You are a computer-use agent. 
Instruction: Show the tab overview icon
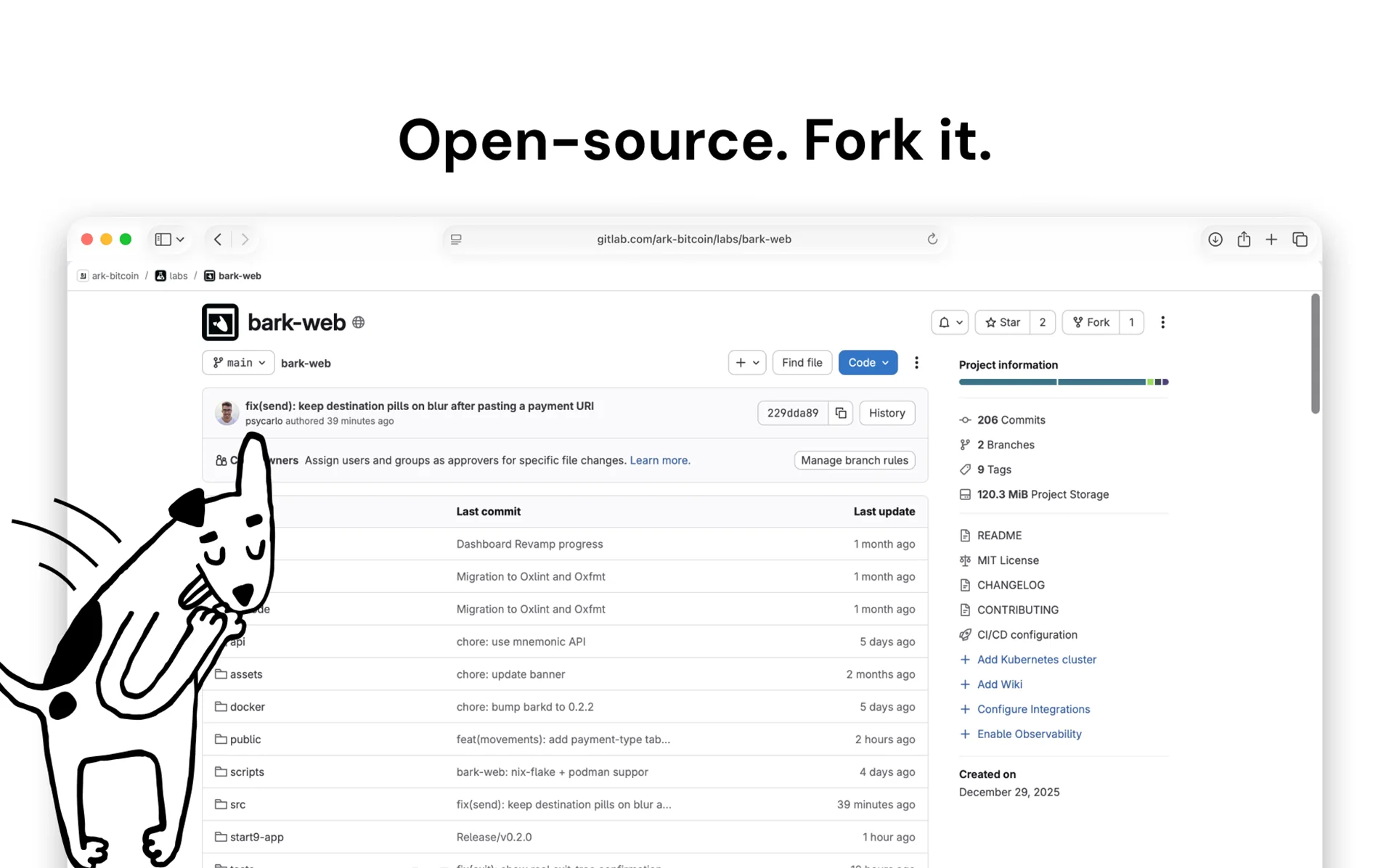click(1300, 239)
